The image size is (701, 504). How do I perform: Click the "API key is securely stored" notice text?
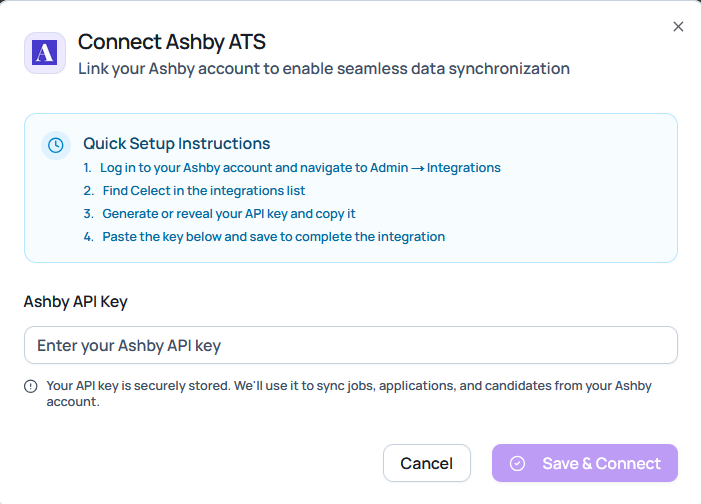tap(340, 385)
